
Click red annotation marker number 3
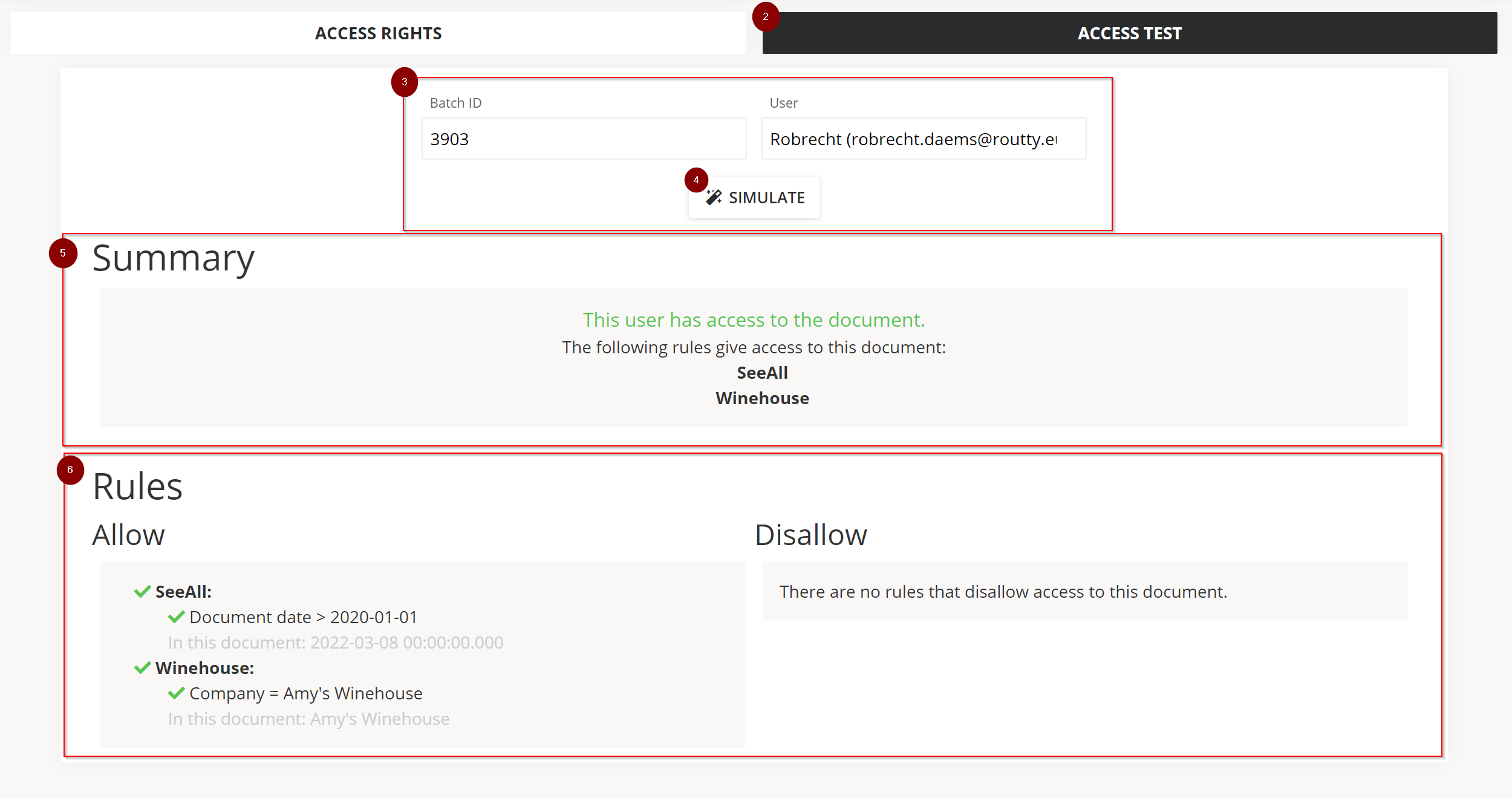click(x=405, y=82)
